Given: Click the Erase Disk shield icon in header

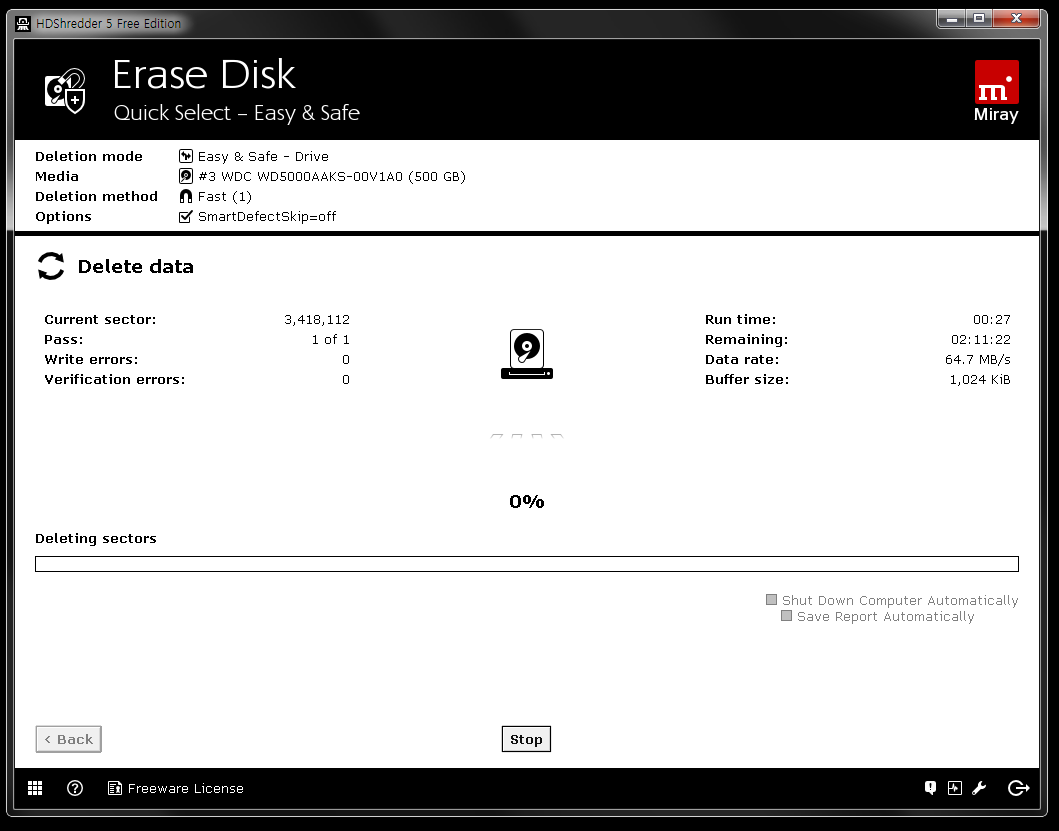Looking at the screenshot, I should 66,91.
